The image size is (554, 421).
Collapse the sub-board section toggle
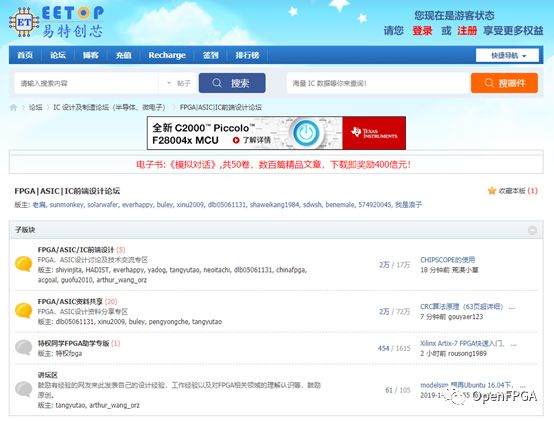tap(532, 230)
